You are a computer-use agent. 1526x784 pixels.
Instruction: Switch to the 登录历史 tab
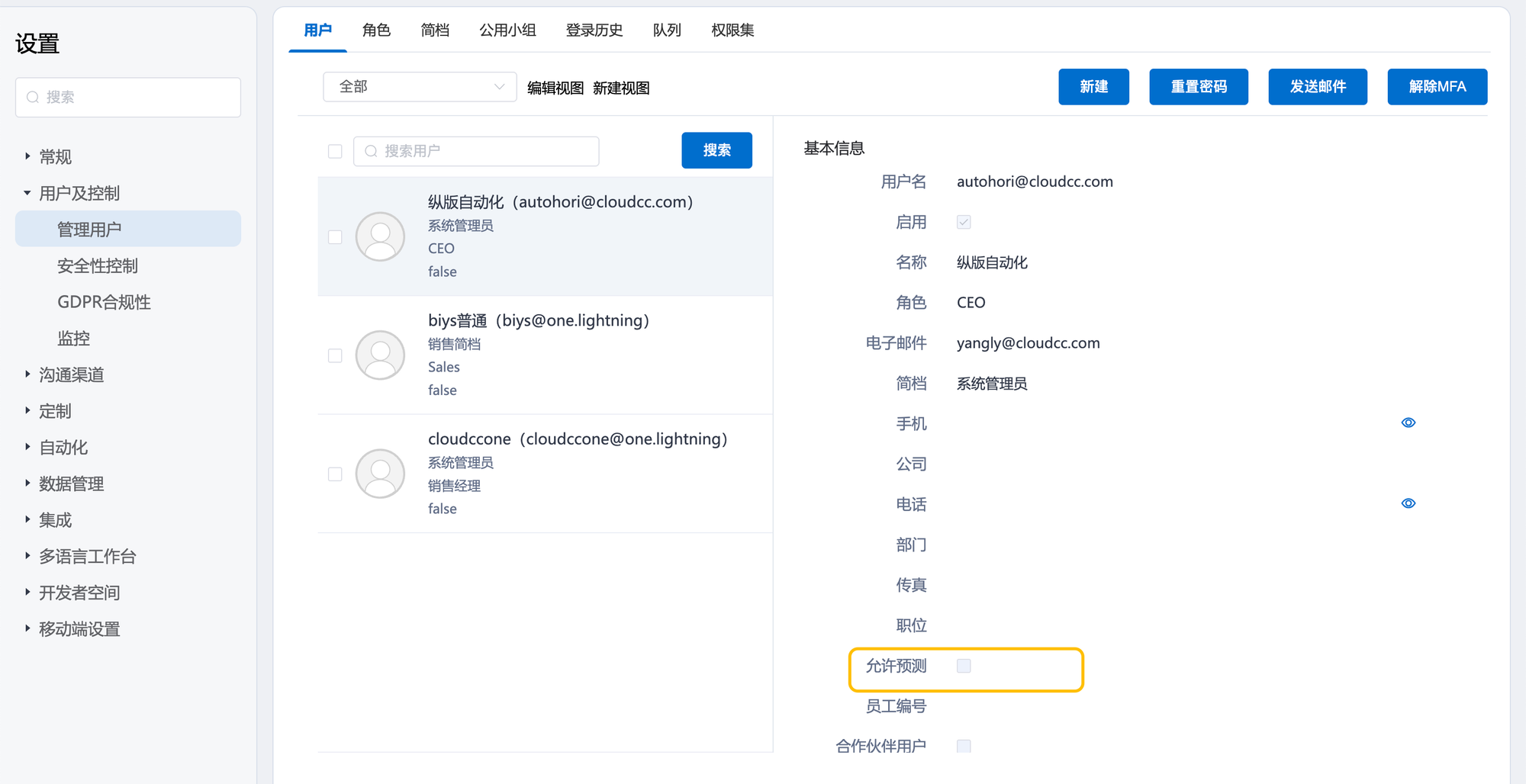coord(594,31)
